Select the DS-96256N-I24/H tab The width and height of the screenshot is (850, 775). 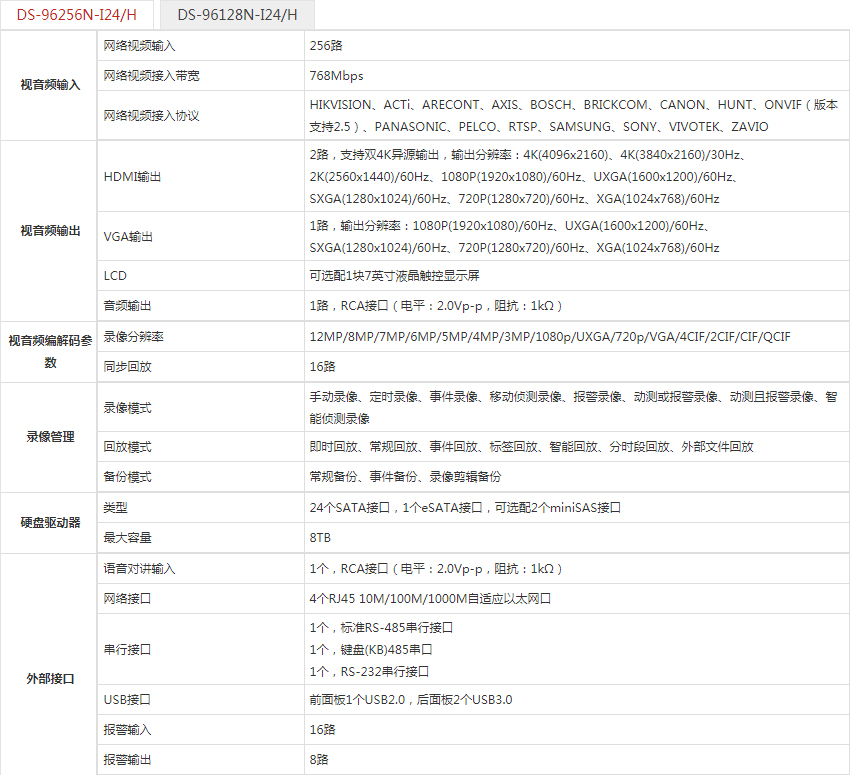click(77, 15)
